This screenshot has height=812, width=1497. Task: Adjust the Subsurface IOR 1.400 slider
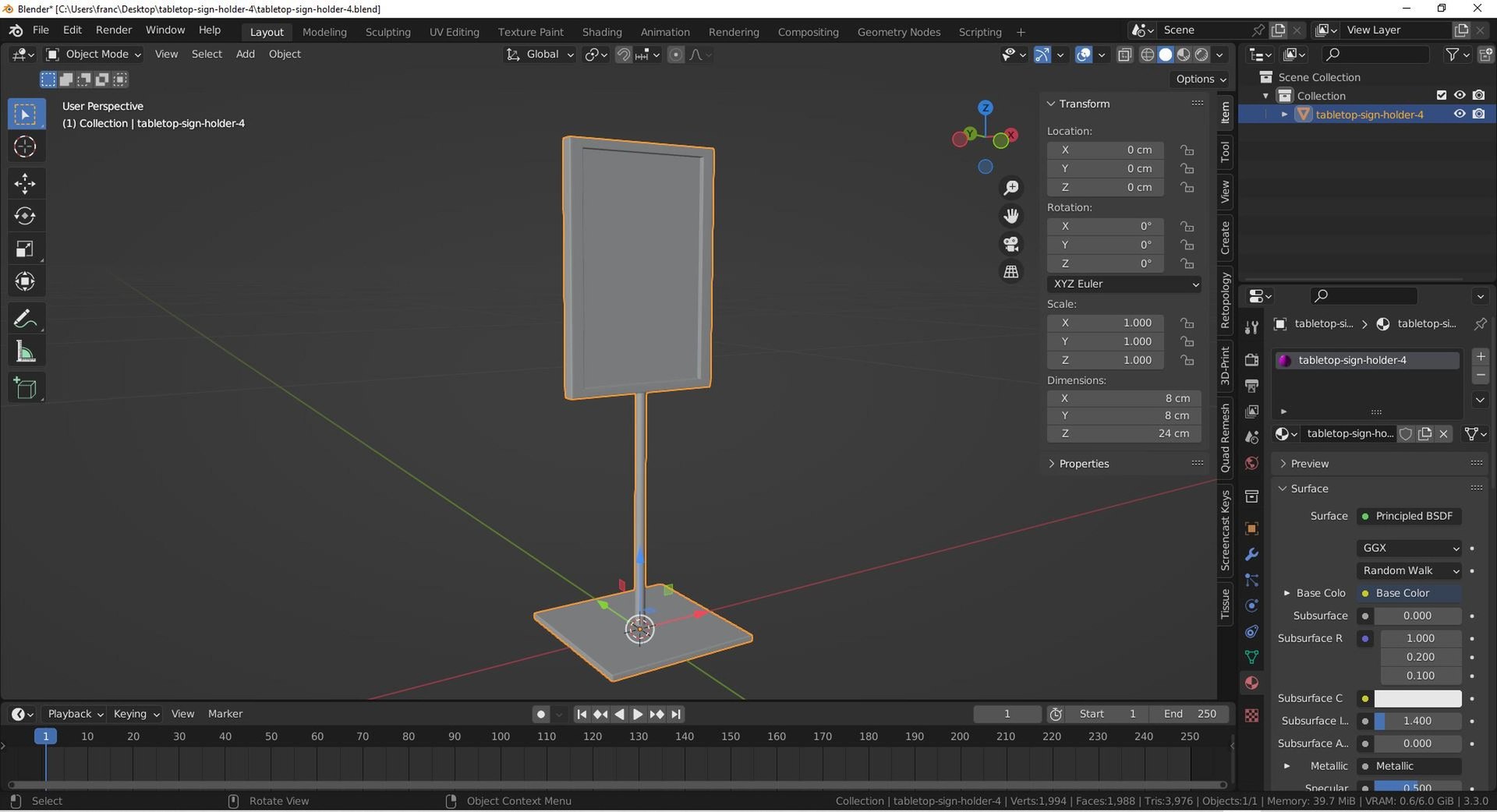pos(1417,721)
